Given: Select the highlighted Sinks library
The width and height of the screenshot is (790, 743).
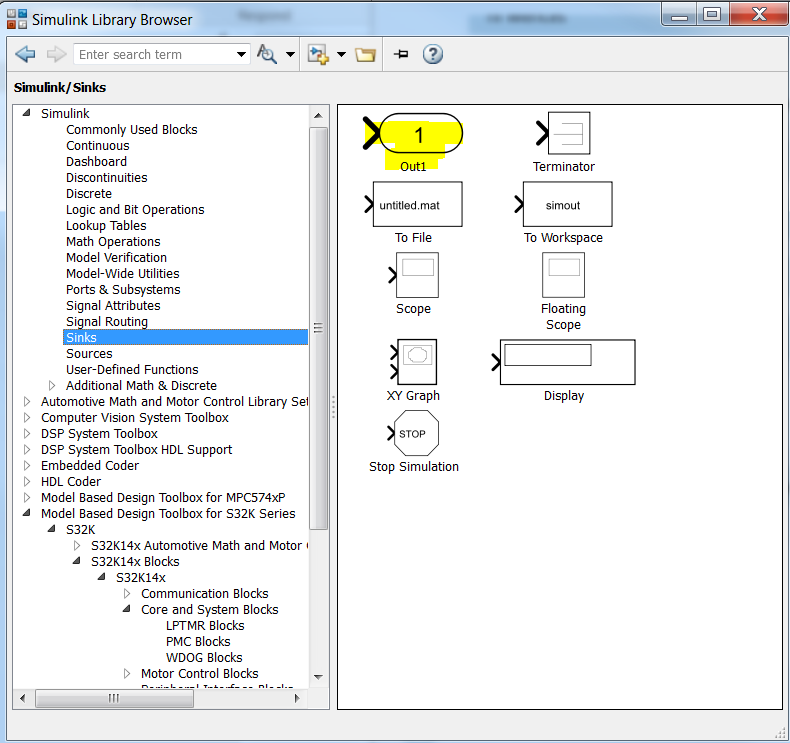Looking at the screenshot, I should pos(185,337).
